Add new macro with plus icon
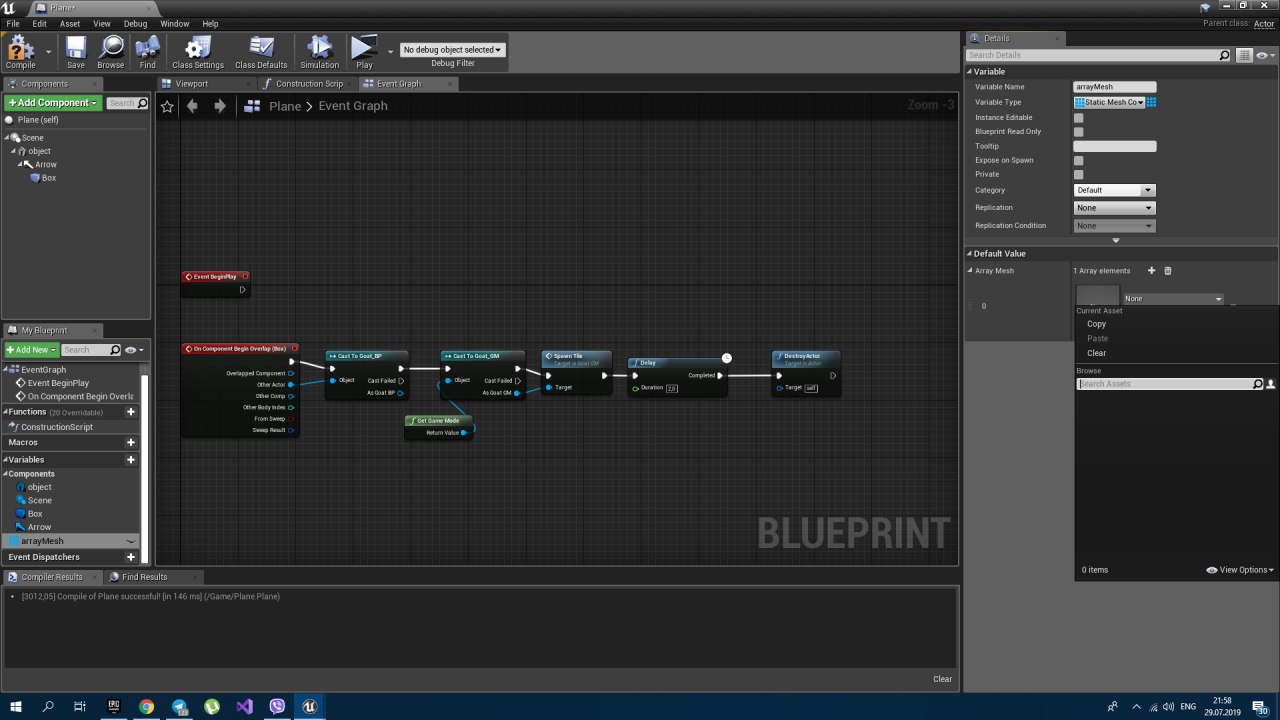 coord(130,442)
